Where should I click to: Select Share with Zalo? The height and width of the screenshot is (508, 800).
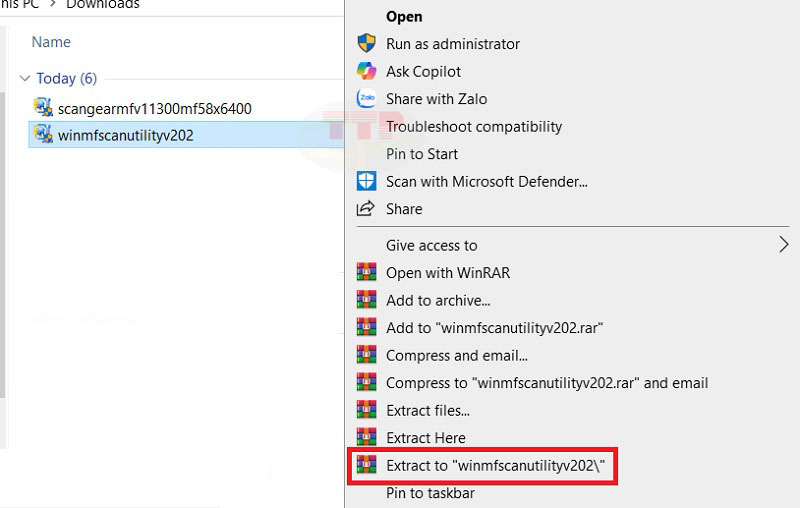[436, 99]
